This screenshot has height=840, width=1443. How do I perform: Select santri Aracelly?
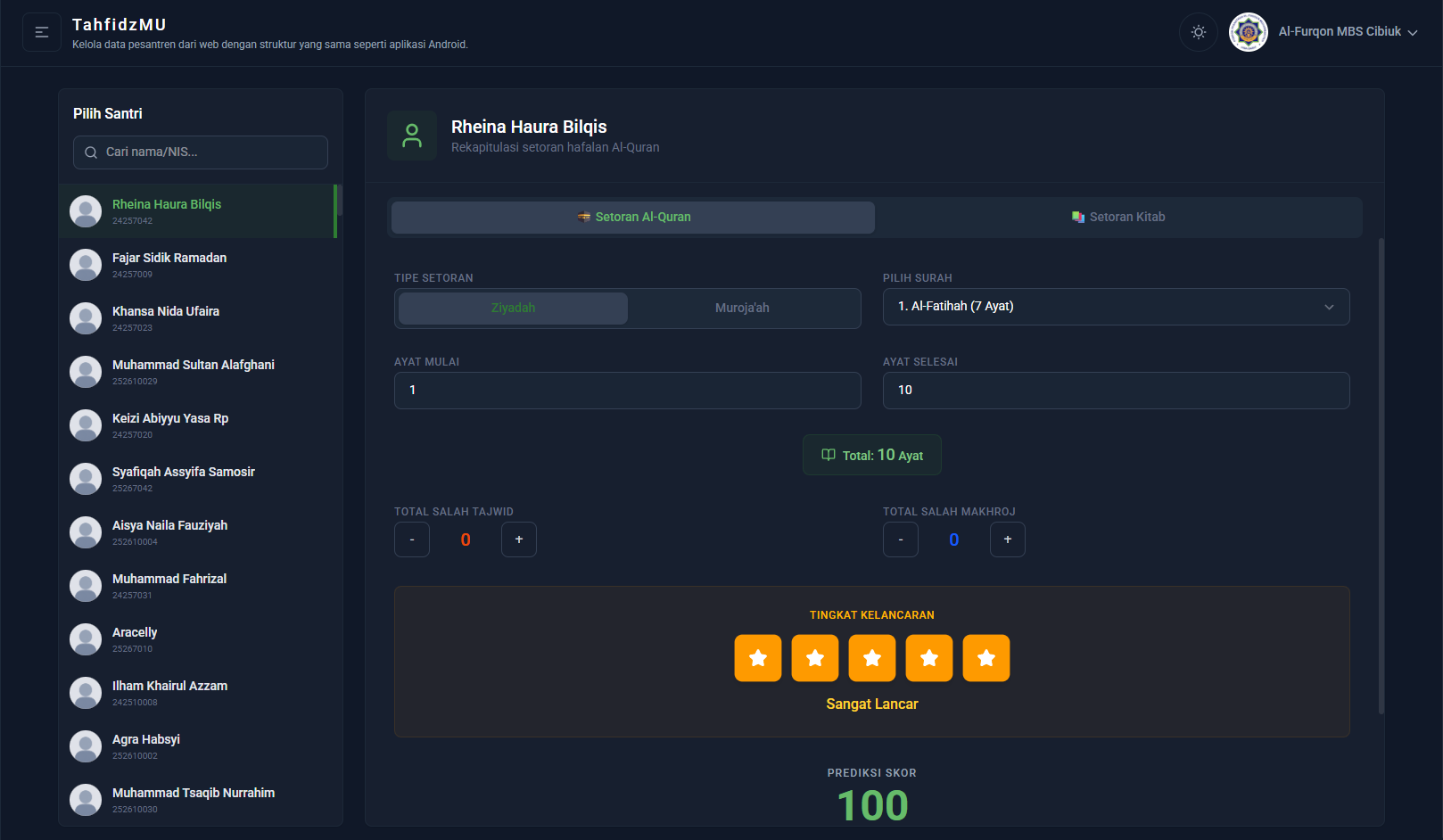[x=198, y=639]
